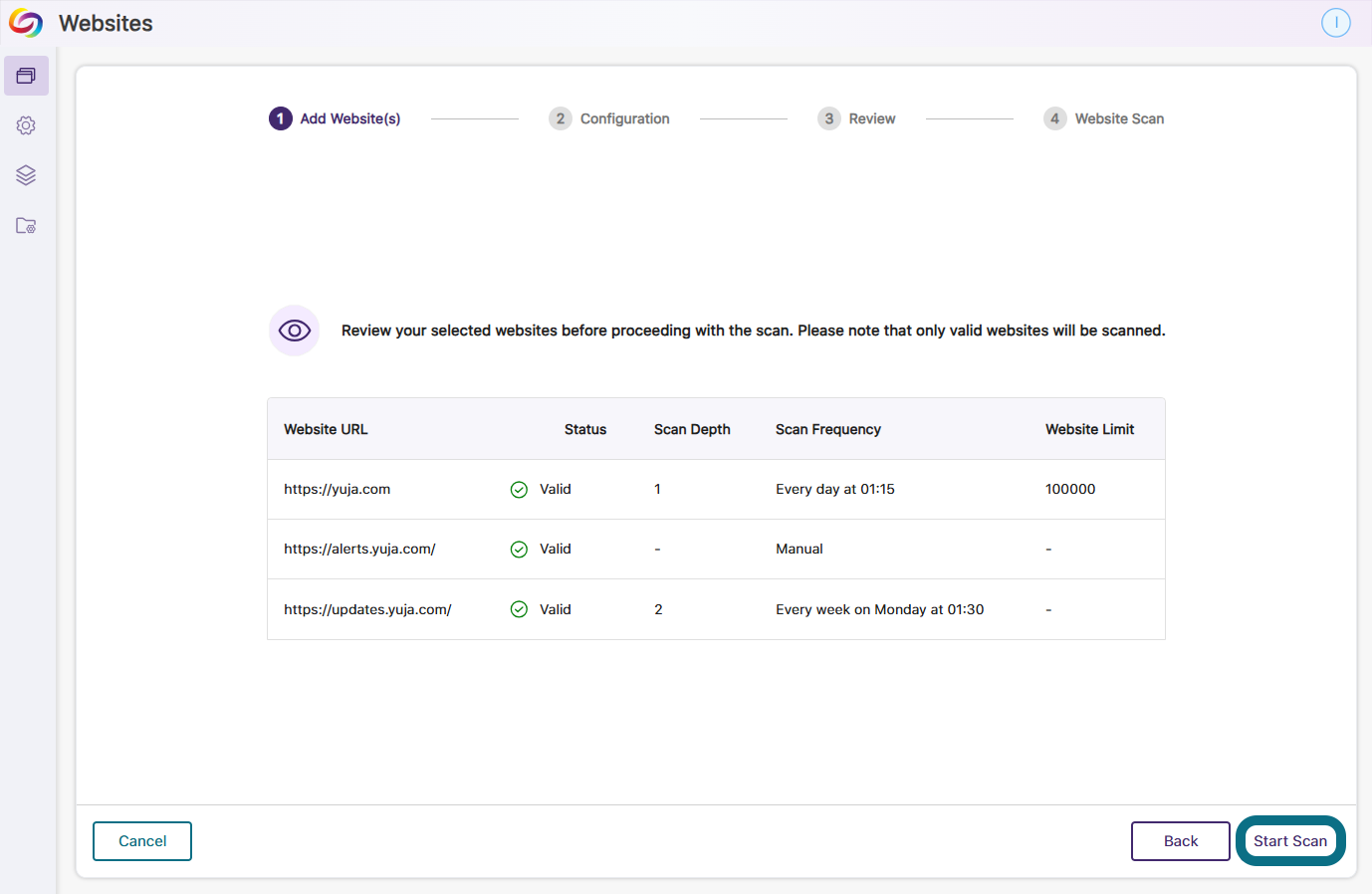The width and height of the screenshot is (1372, 894).
Task: Open the settings gear sidebar icon
Action: [x=26, y=125]
